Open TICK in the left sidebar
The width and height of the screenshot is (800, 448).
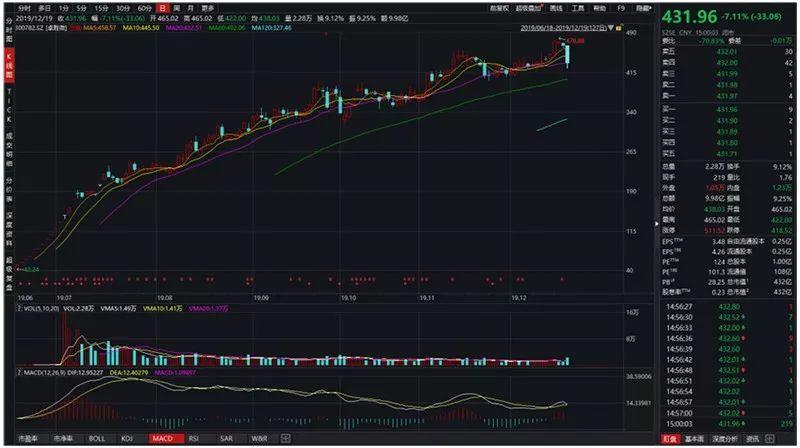9,106
